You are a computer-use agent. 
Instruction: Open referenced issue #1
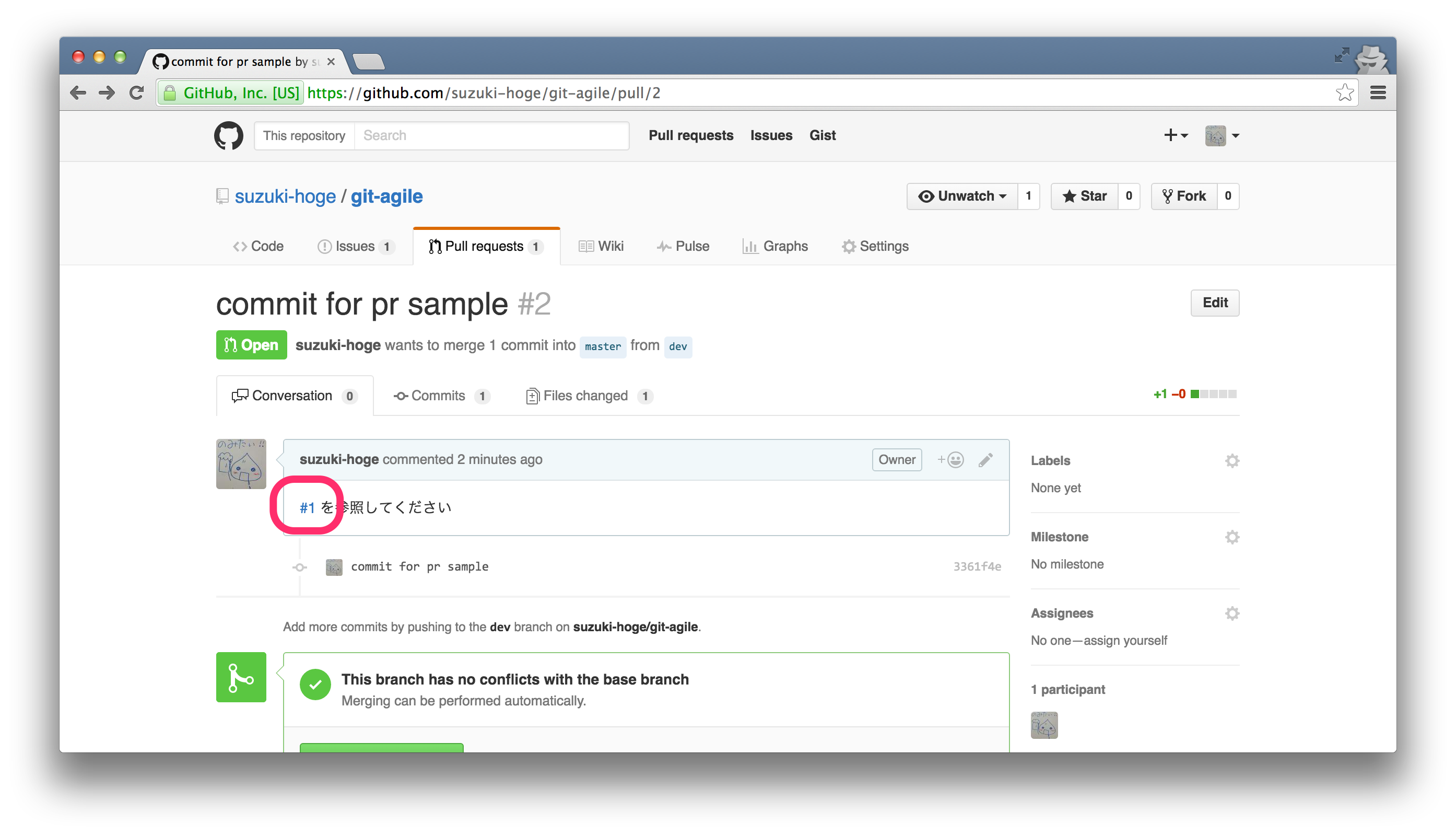pos(307,507)
